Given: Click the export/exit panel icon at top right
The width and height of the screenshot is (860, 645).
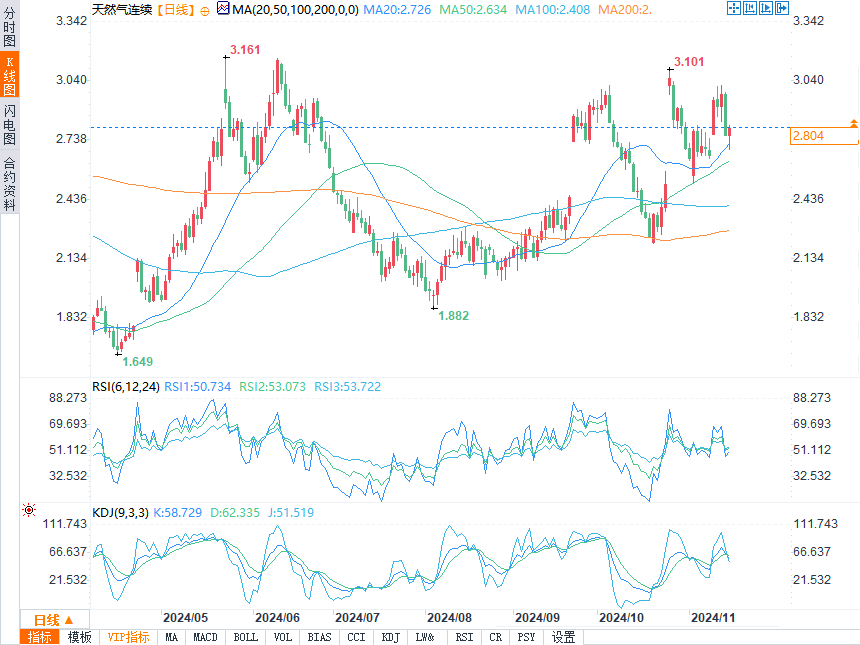Looking at the screenshot, I should pyautogui.click(x=782, y=8).
